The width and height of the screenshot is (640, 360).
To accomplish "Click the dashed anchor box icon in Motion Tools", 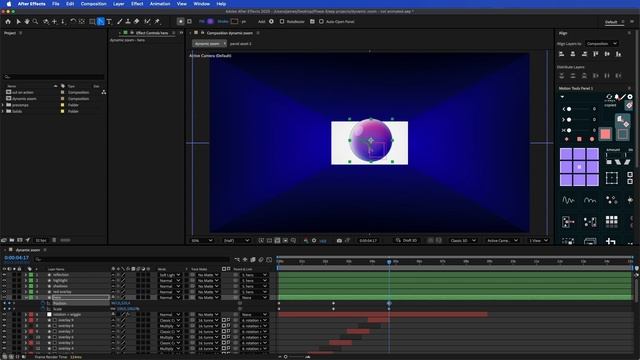I will [611, 178].
